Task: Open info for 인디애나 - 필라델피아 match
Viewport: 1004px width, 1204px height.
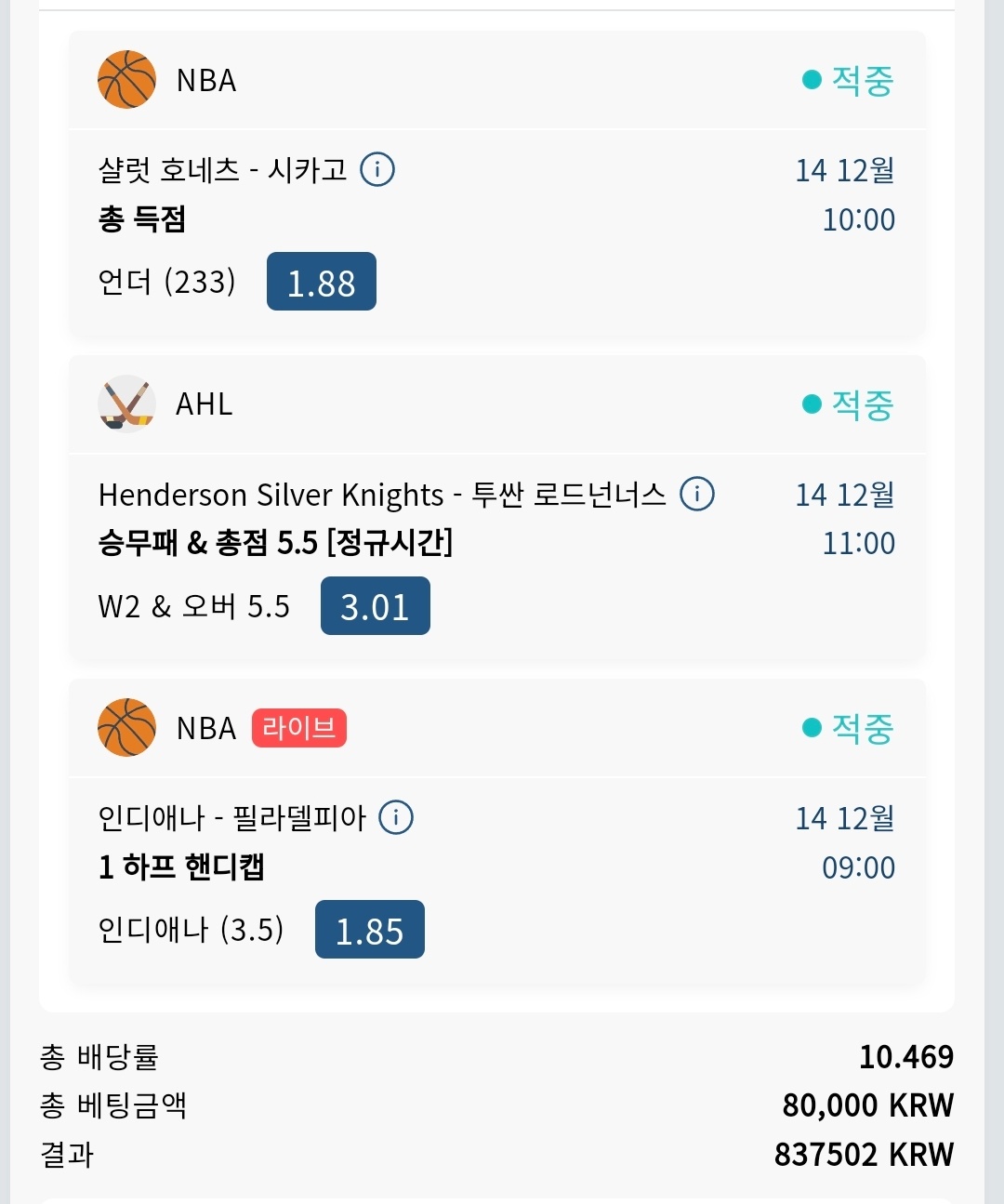Action: pyautogui.click(x=396, y=817)
